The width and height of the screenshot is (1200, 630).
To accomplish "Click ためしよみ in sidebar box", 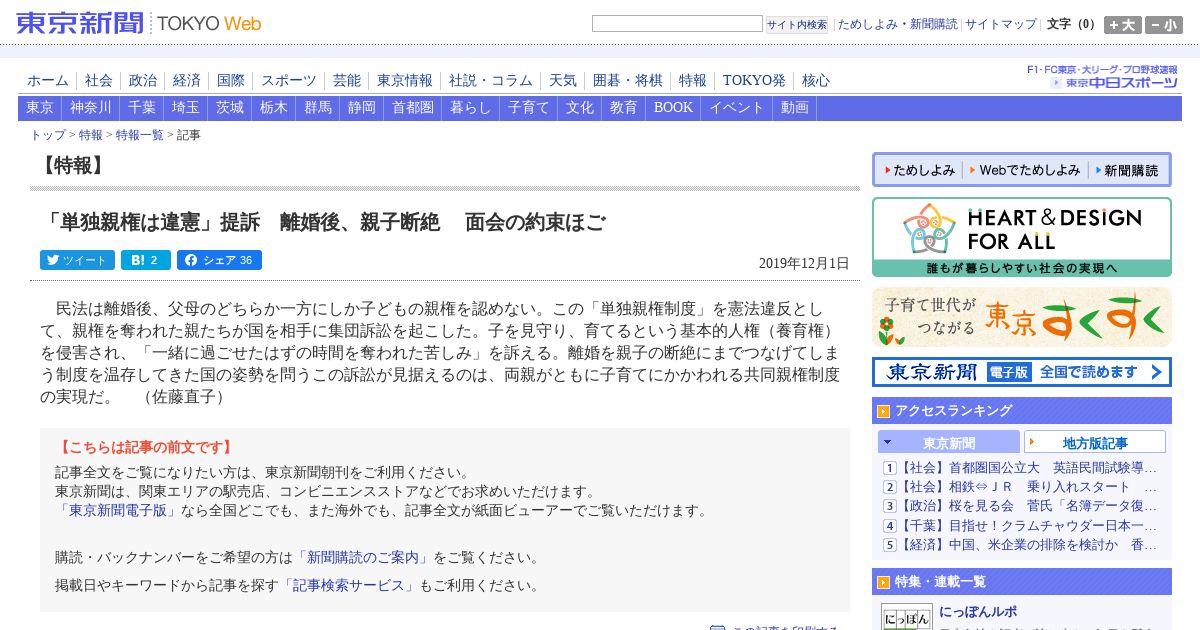I will (918, 170).
